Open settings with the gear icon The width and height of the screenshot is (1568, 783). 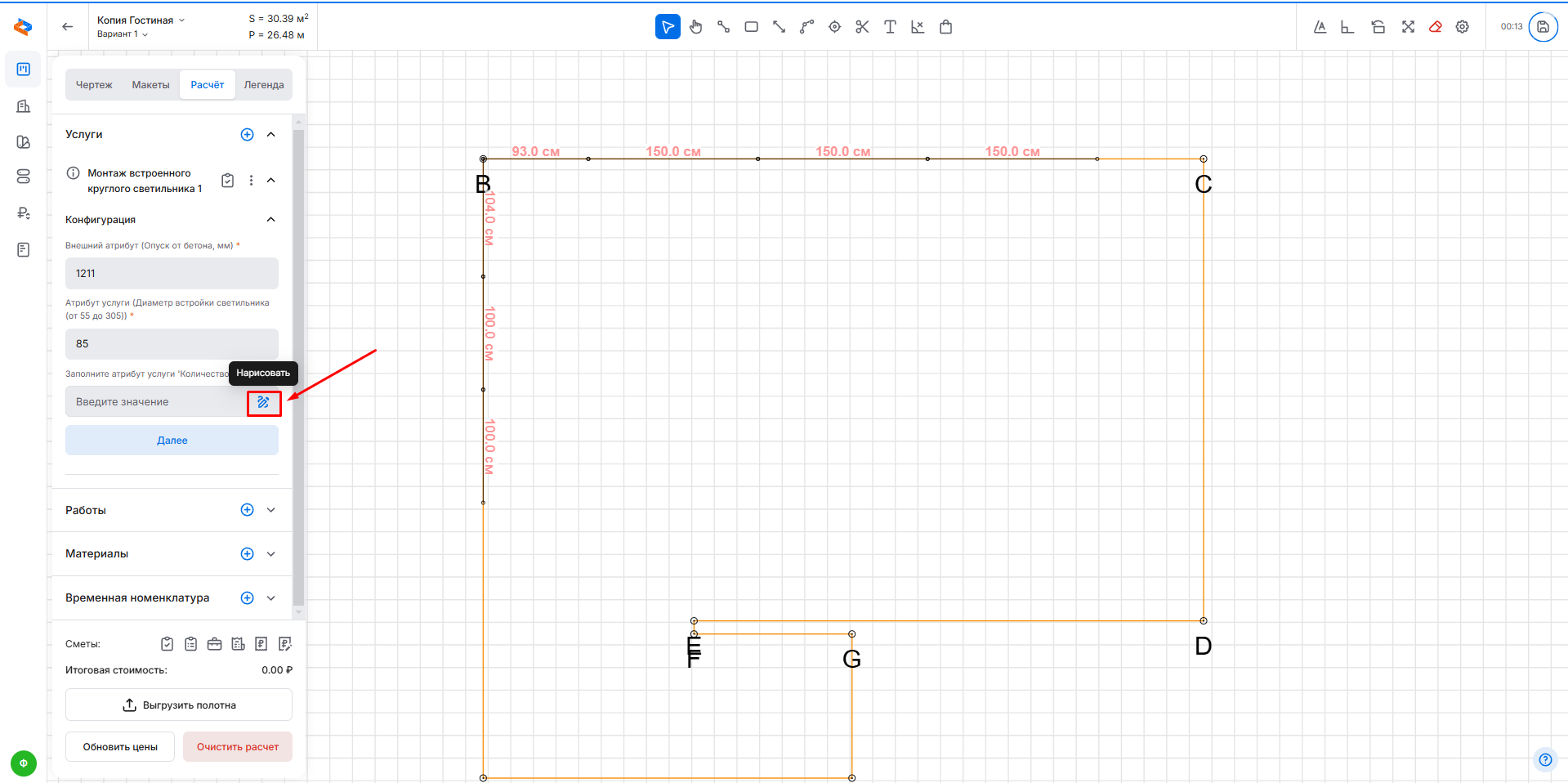click(x=1463, y=27)
